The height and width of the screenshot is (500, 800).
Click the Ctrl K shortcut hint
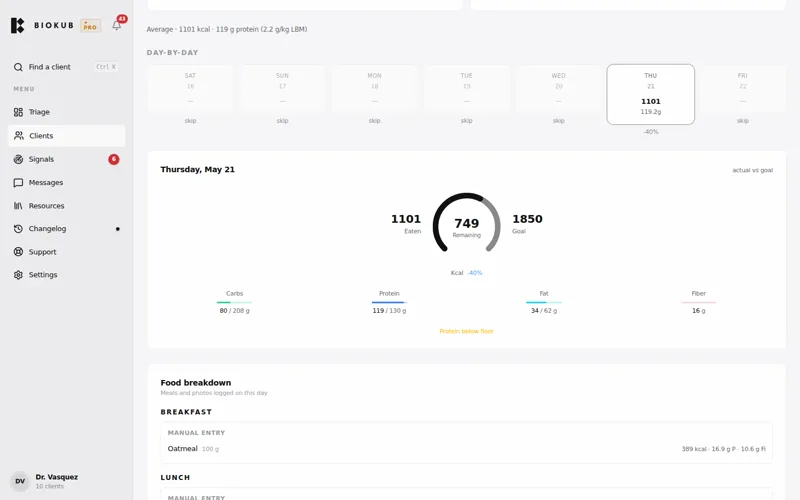point(106,67)
